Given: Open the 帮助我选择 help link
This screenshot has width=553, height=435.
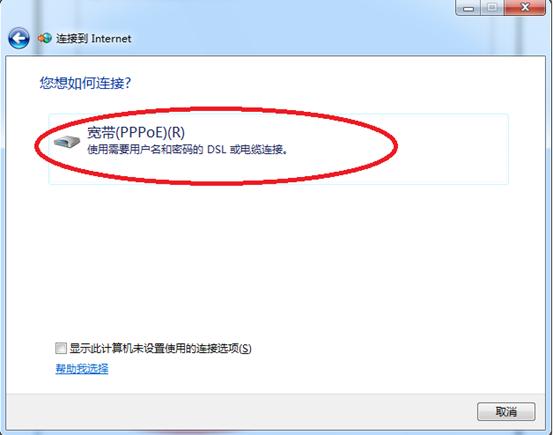Looking at the screenshot, I should (82, 369).
